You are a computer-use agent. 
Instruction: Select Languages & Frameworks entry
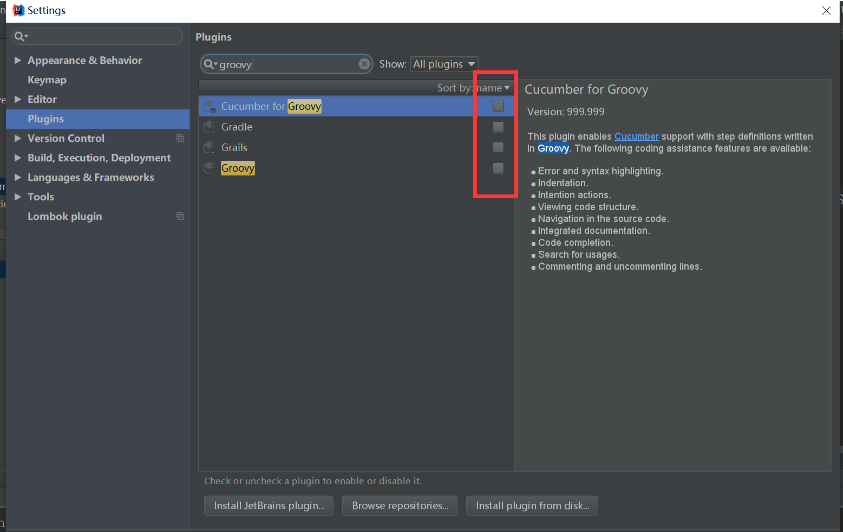(x=91, y=177)
